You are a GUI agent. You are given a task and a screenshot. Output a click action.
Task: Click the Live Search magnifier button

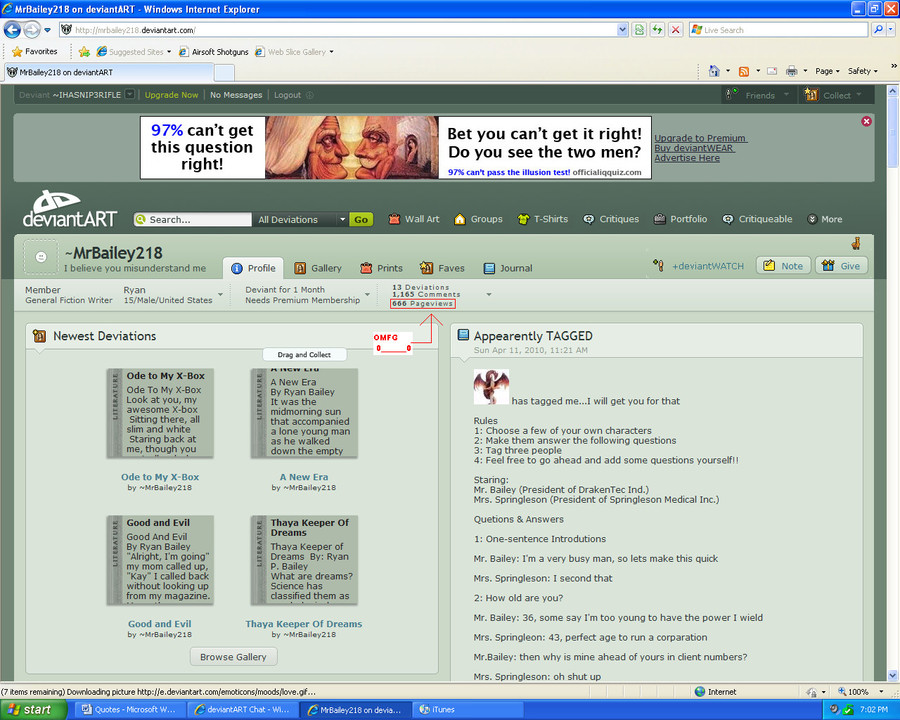pyautogui.click(x=878, y=30)
